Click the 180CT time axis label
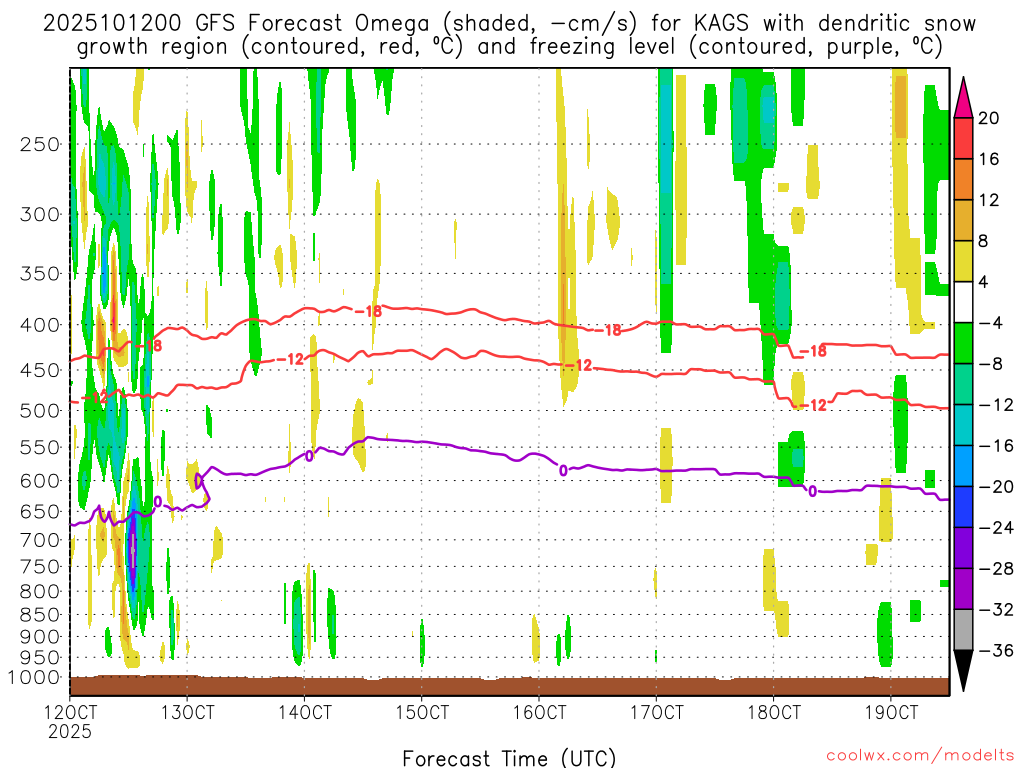The height and width of the screenshot is (768, 1024). pyautogui.click(x=773, y=712)
